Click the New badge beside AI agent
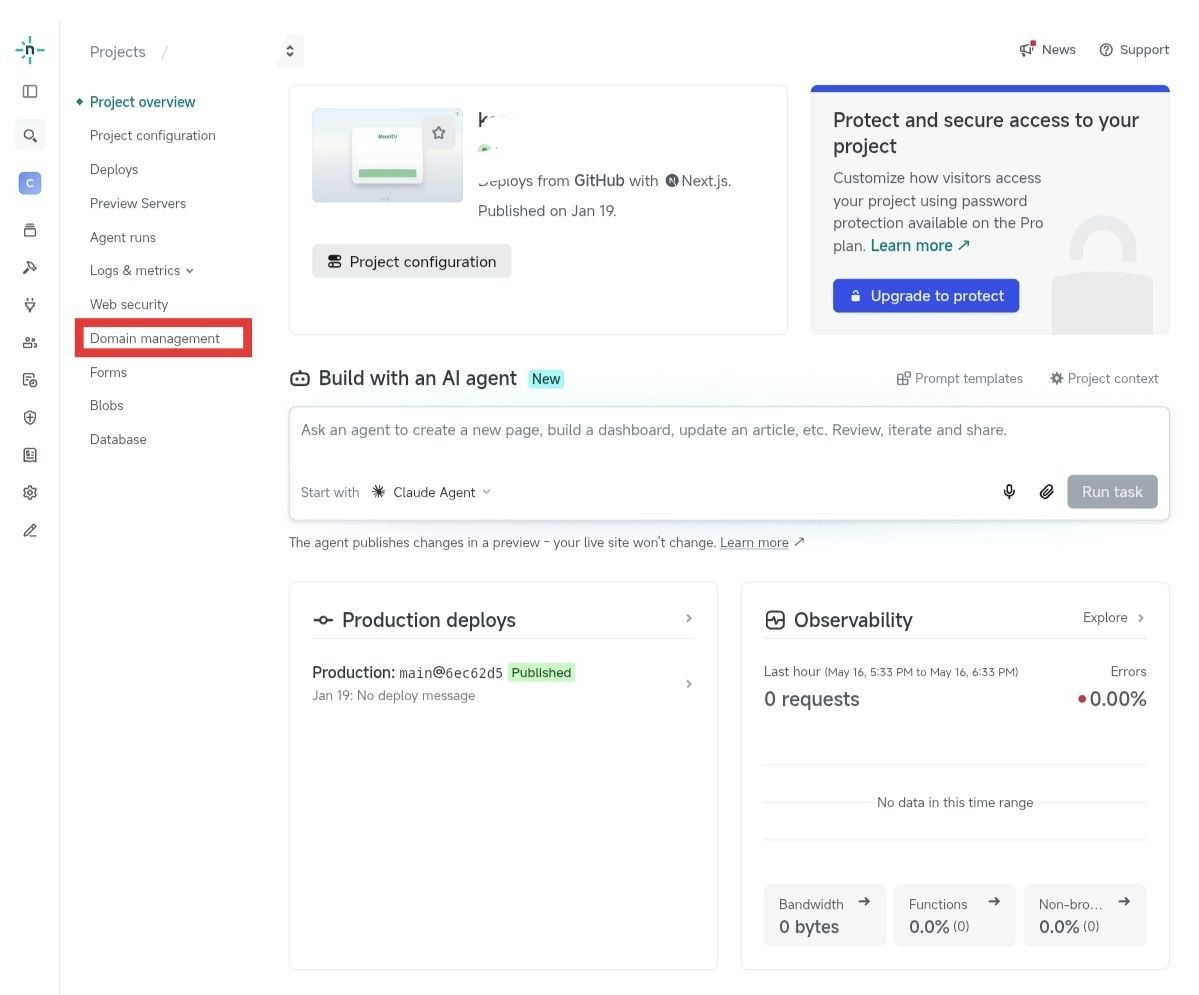 546,379
